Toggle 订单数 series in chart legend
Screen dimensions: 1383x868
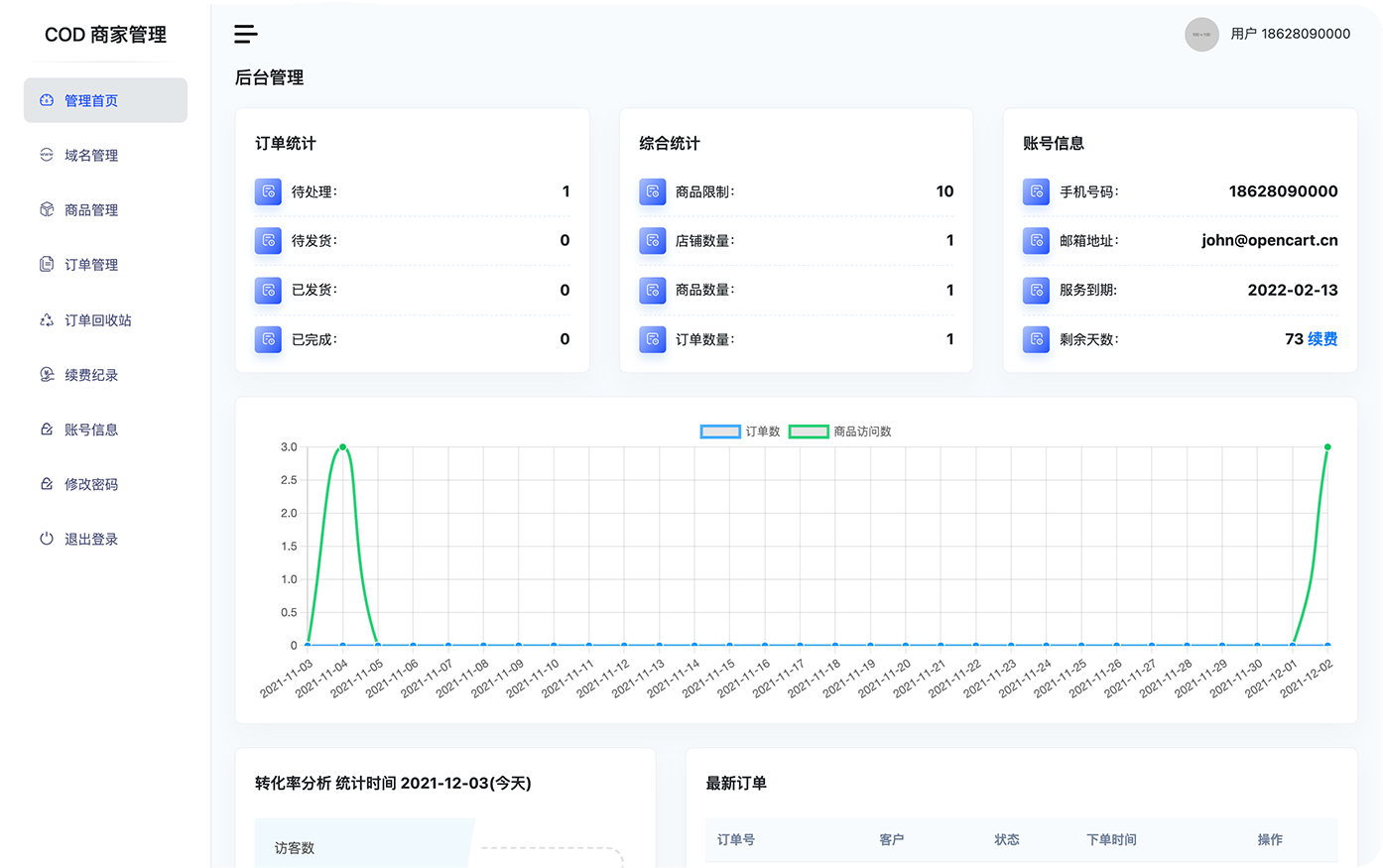pos(740,432)
